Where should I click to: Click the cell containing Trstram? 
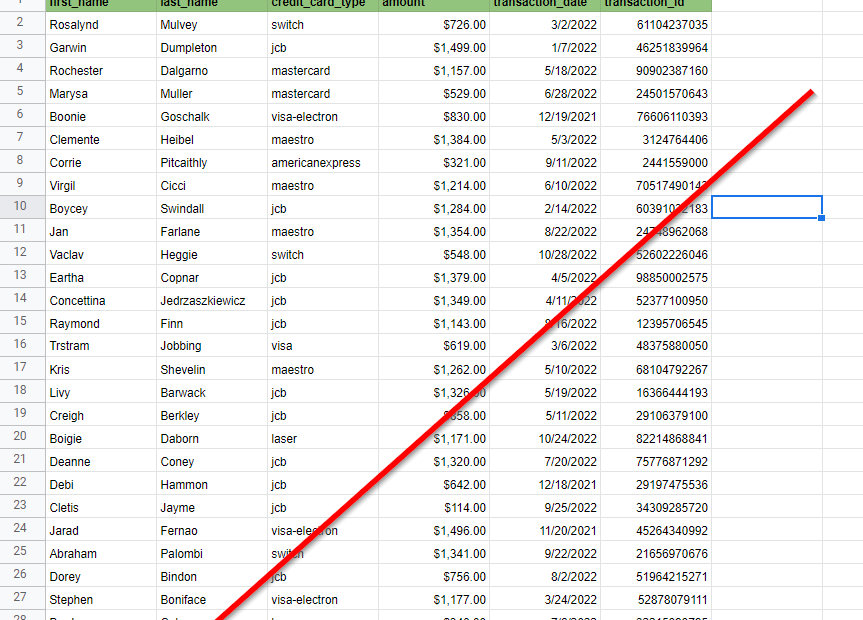pos(101,346)
